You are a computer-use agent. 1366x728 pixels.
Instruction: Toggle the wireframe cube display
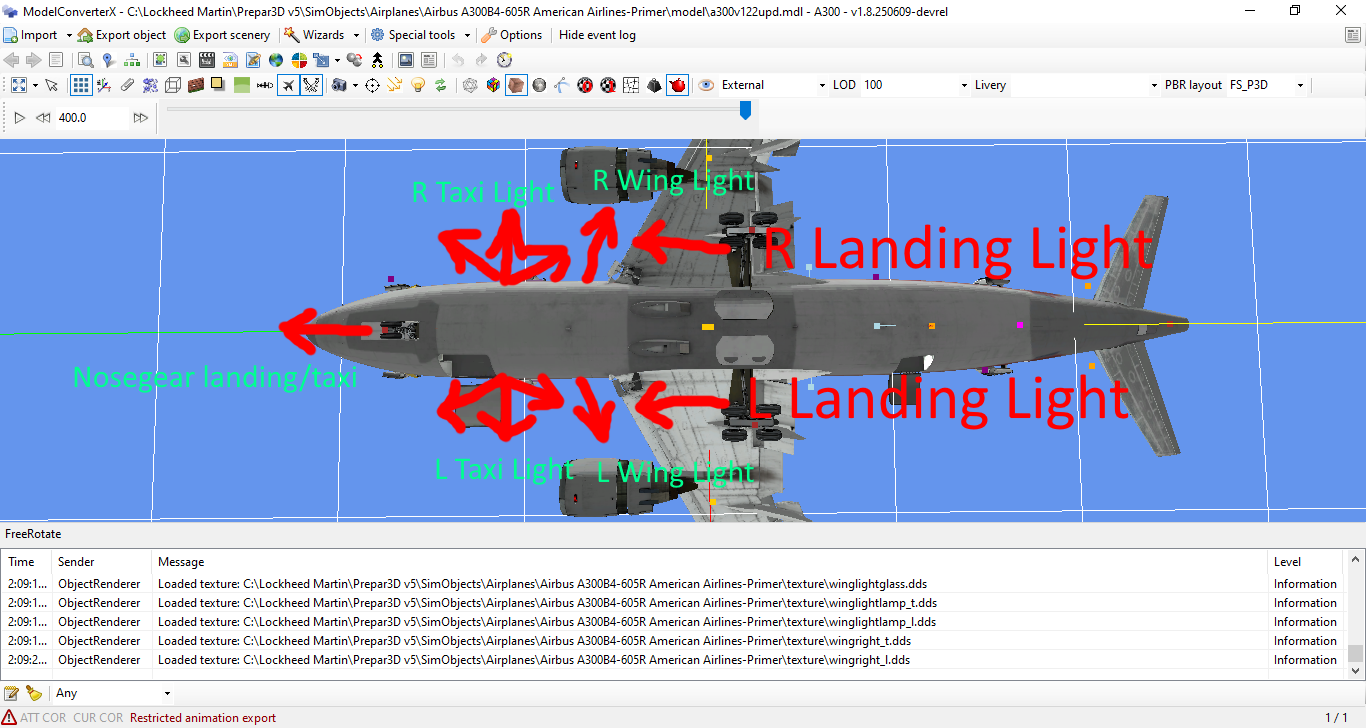coord(173,85)
